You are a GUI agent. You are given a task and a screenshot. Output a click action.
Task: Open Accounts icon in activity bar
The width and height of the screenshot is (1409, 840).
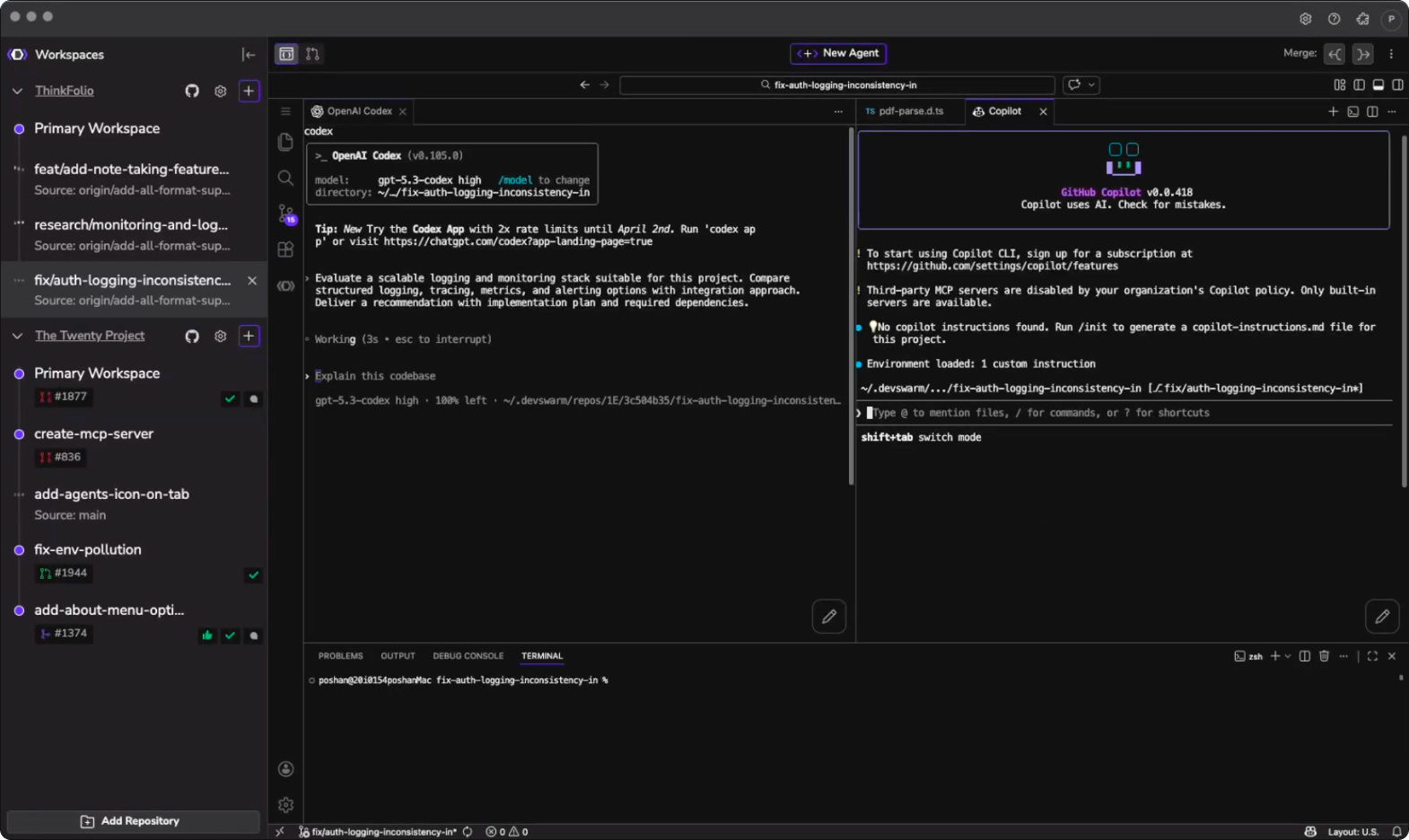[285, 769]
